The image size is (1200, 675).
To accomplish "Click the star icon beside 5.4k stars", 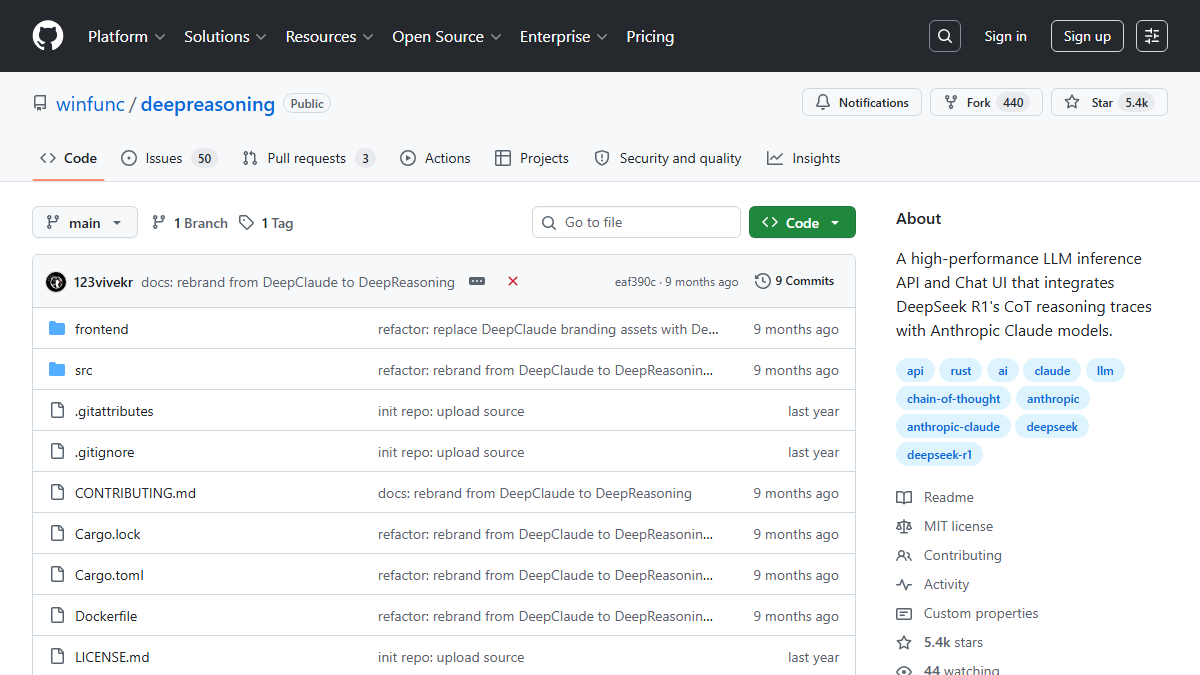I will tap(904, 642).
